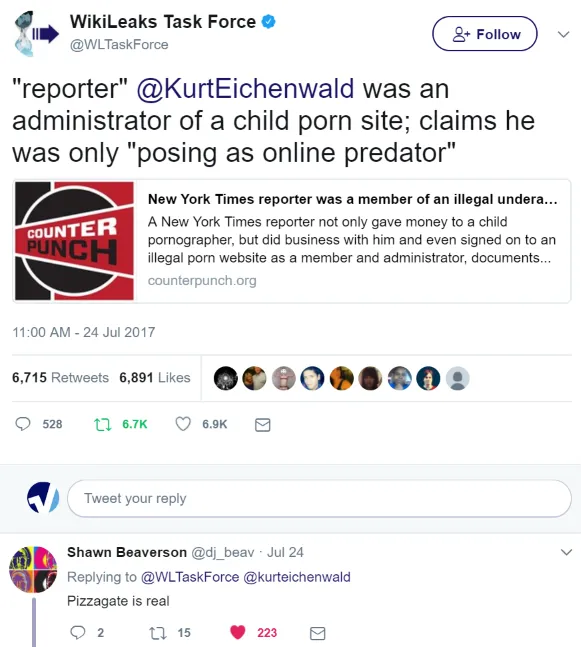Image resolution: width=582 pixels, height=648 pixels.
Task: Open the WikiLeaks Task Force profile avatar
Action: coord(36,34)
